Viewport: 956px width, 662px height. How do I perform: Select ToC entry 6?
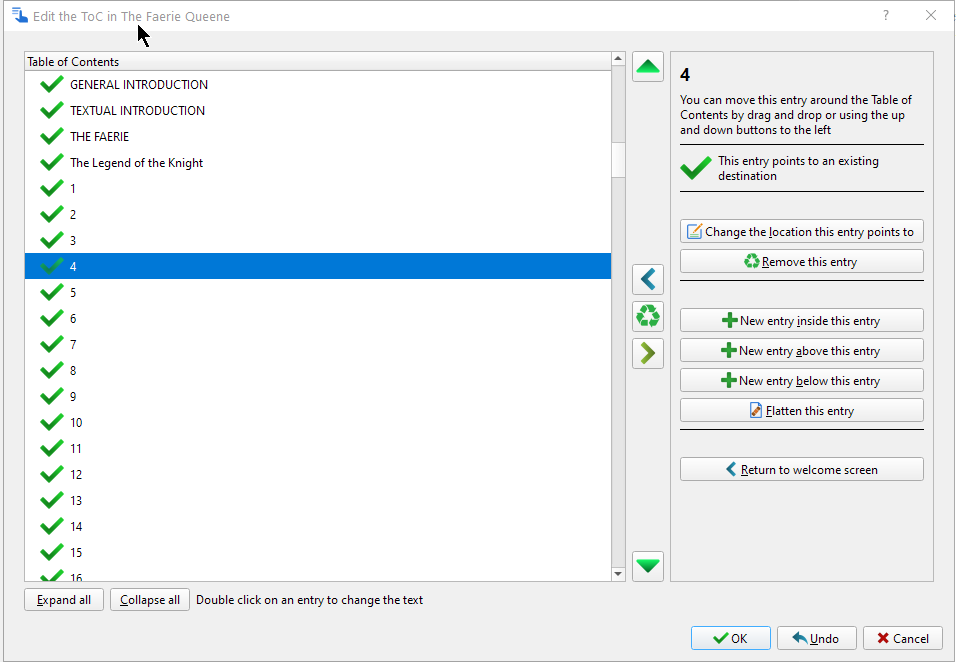pyautogui.click(x=318, y=319)
